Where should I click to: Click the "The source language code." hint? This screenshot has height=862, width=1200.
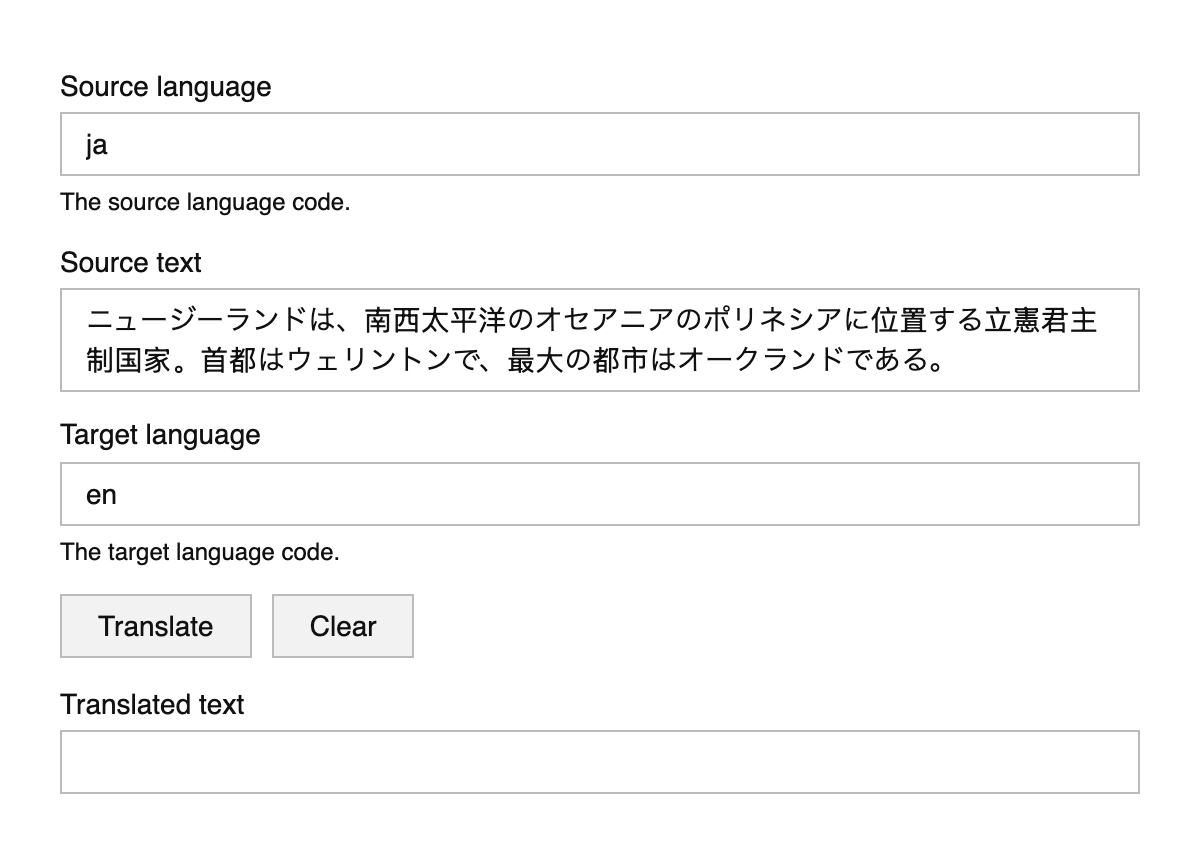click(x=205, y=202)
